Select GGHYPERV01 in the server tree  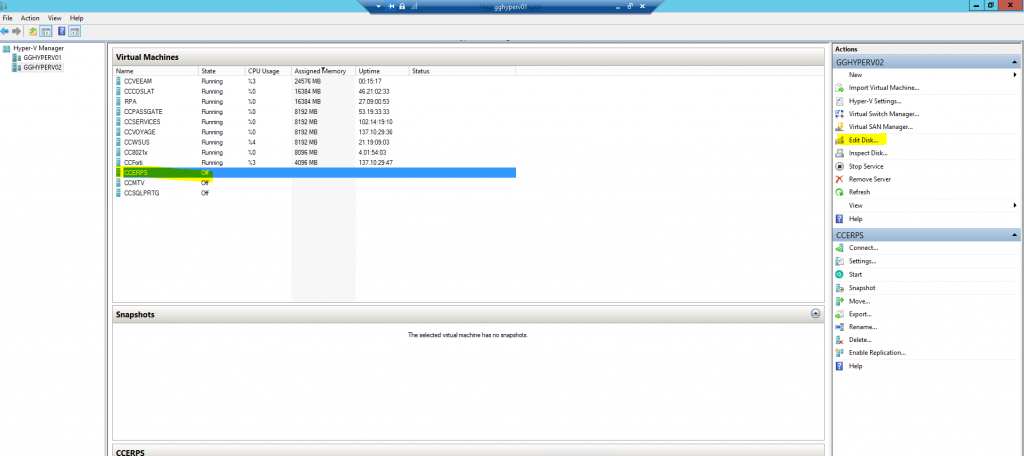tap(41, 58)
